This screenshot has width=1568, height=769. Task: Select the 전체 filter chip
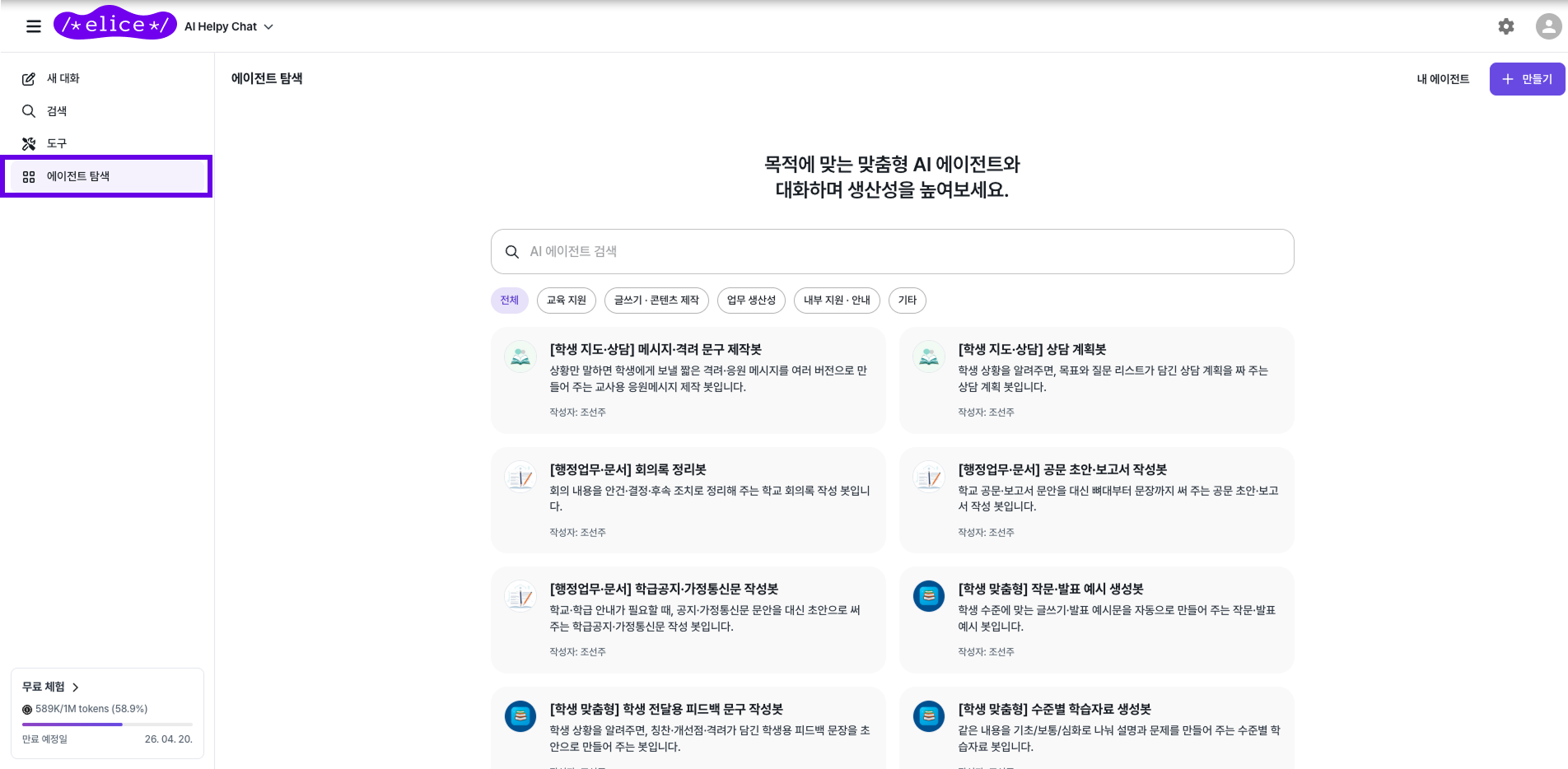509,300
